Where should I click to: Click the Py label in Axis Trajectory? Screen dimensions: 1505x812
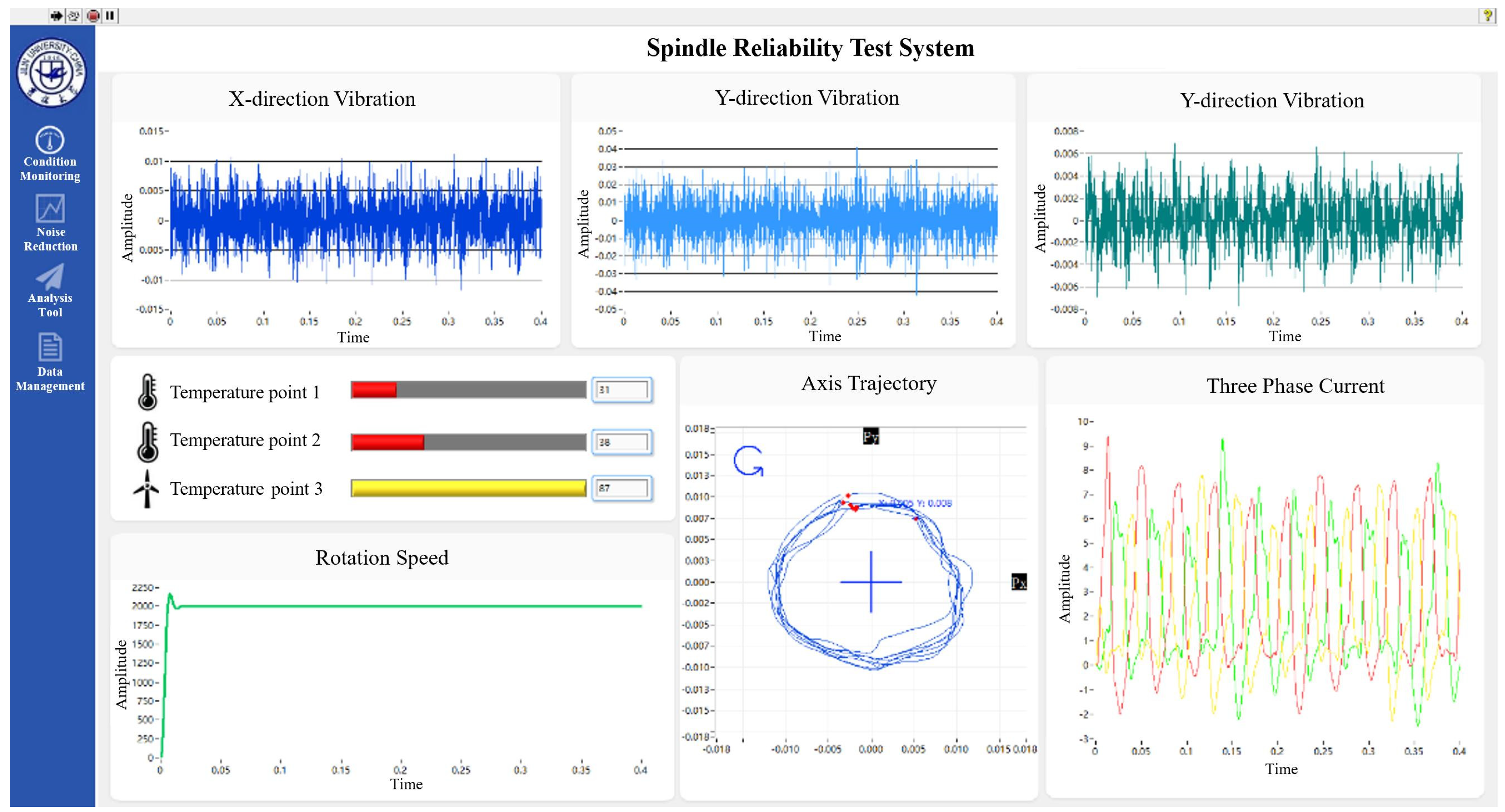pyautogui.click(x=871, y=437)
